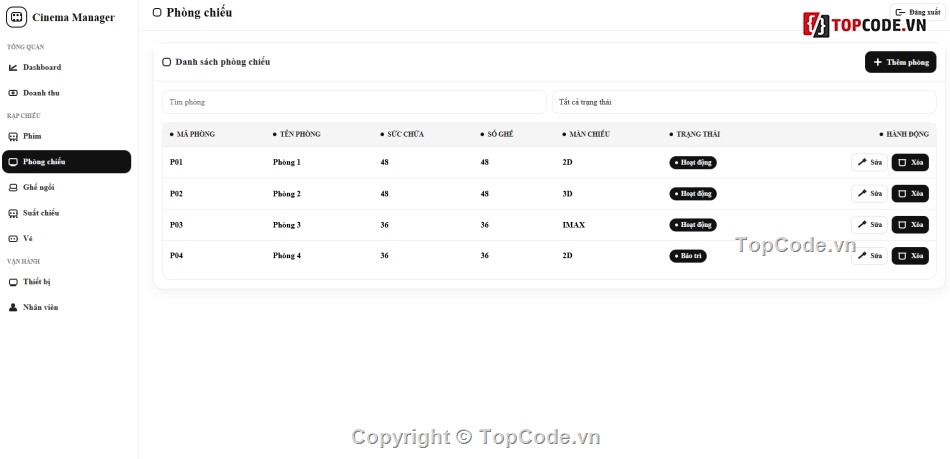Screen dimensions: 950x459
Task: Delete room P01 with Xóa button
Action: [x=910, y=162]
